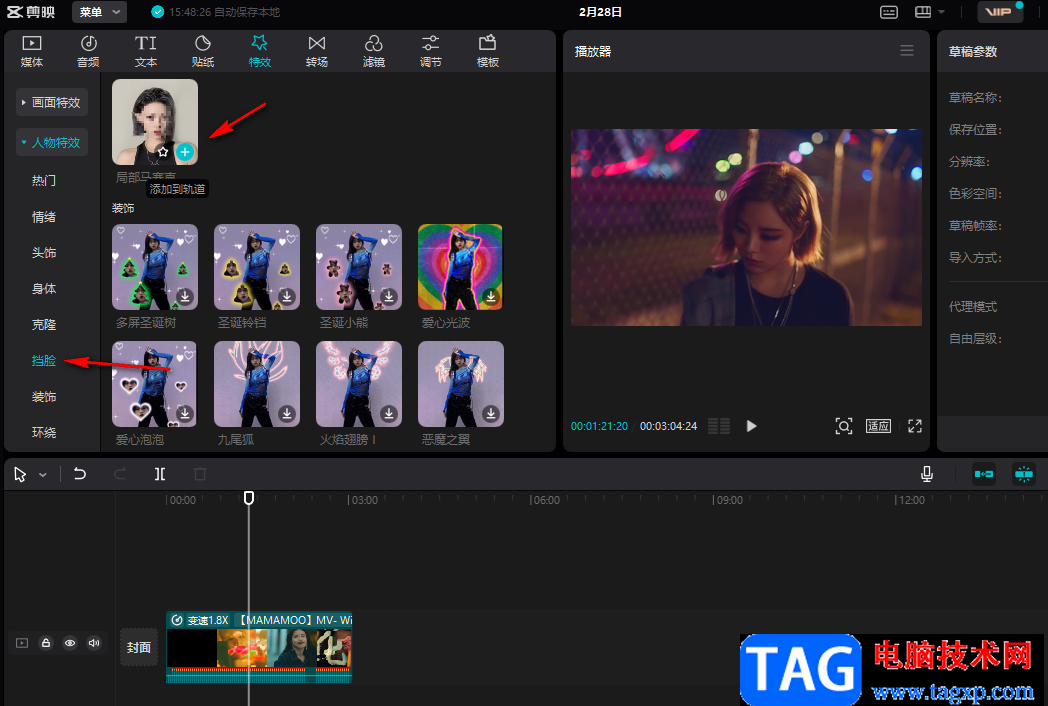The width and height of the screenshot is (1048, 706).
Task: Download the 圣诞铃铛 effect
Action: [x=287, y=296]
